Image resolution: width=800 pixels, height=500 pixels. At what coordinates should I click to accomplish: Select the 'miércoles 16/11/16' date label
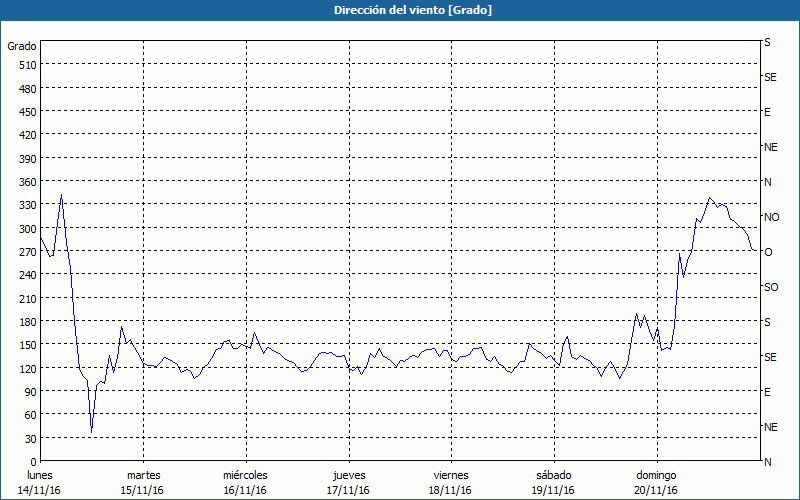pyautogui.click(x=245, y=482)
